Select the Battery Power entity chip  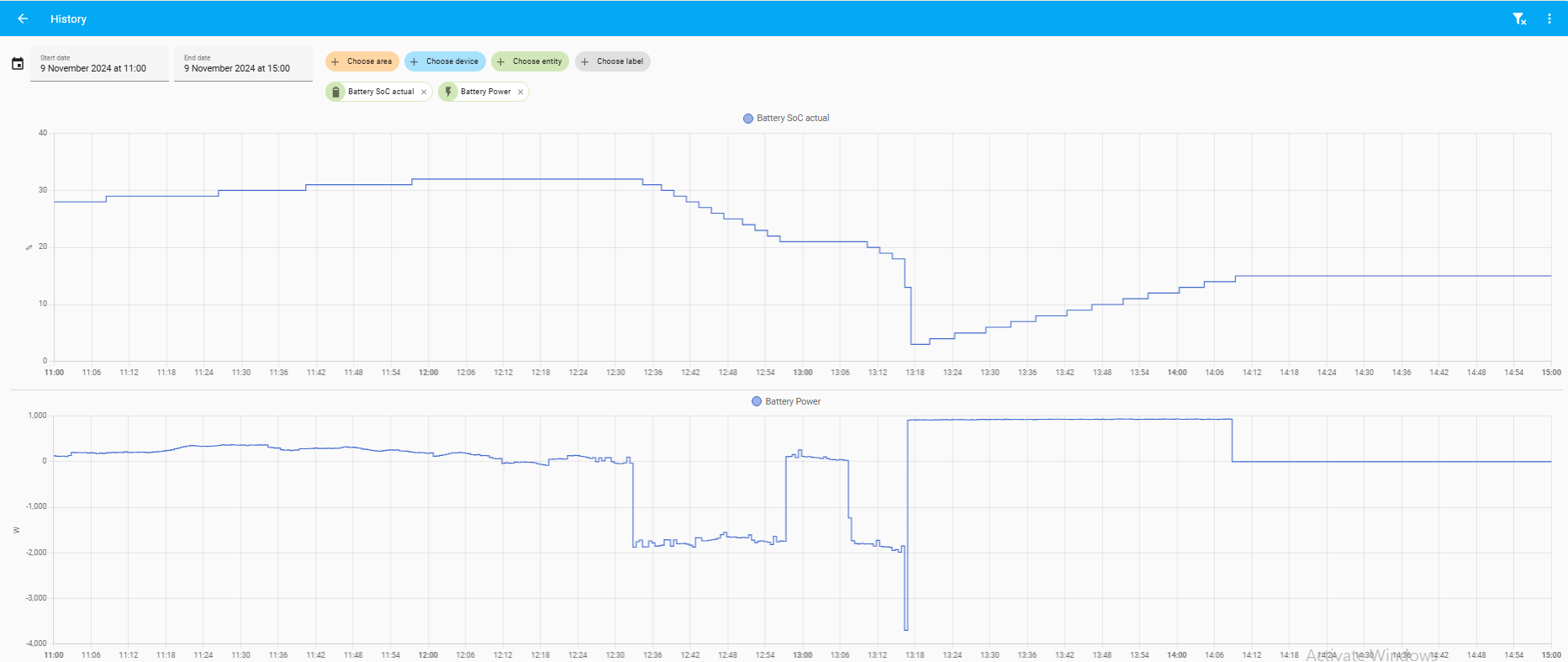click(x=483, y=92)
